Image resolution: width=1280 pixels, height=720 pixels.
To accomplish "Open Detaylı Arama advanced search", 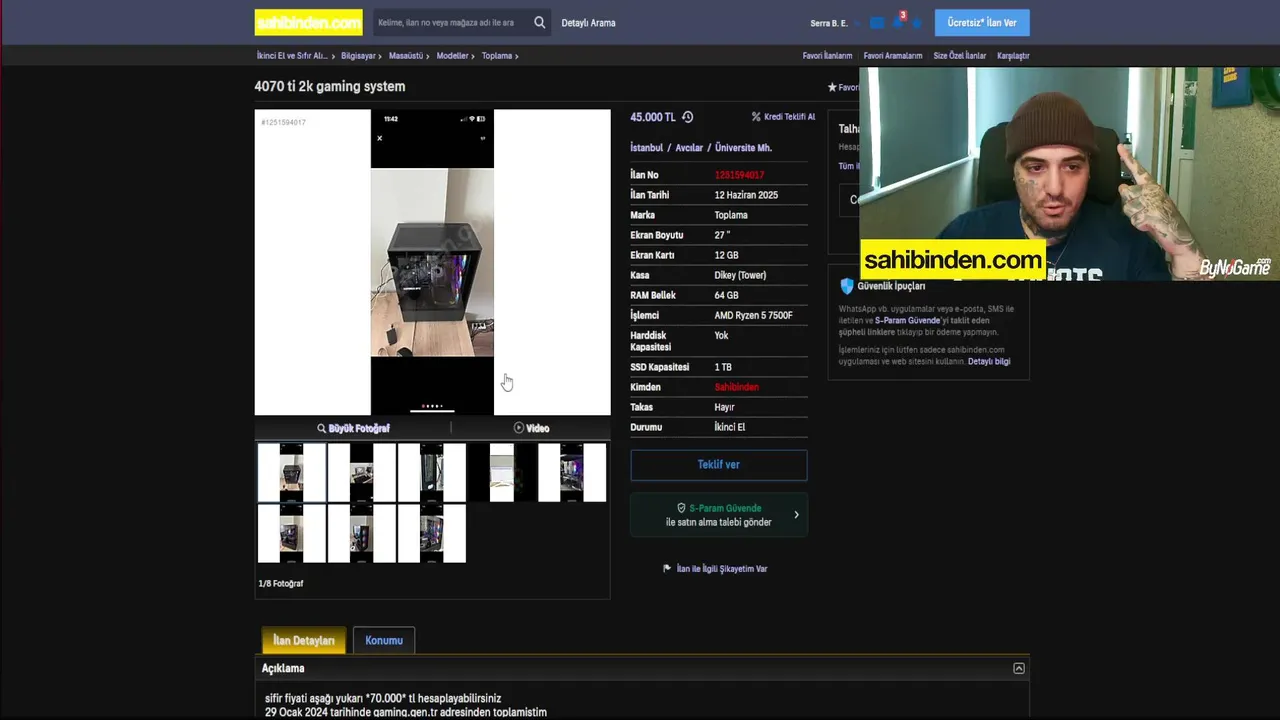I will coord(588,23).
